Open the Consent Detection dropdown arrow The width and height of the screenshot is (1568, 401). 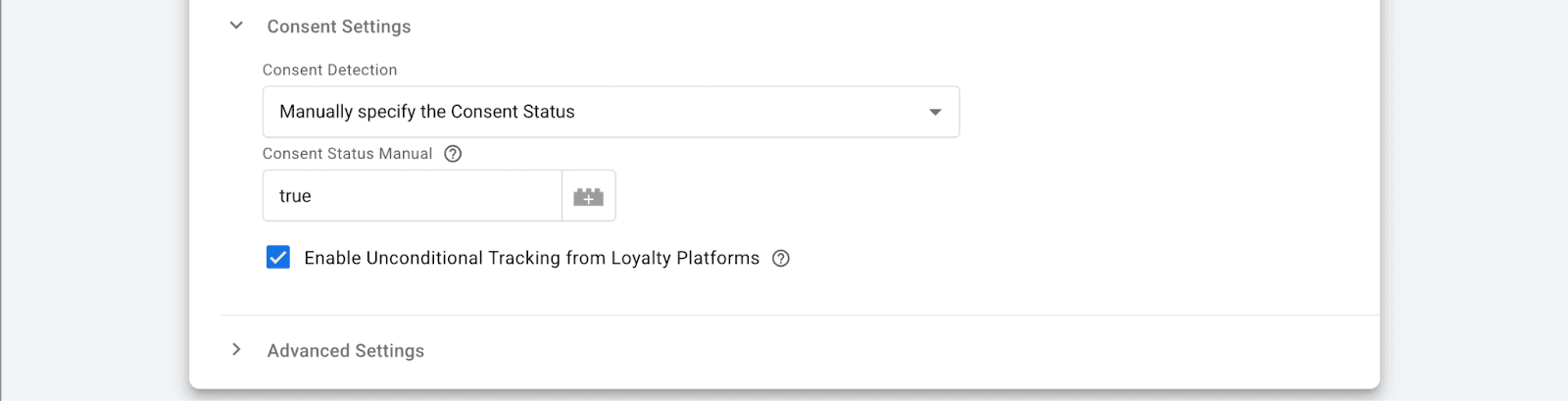pos(935,112)
